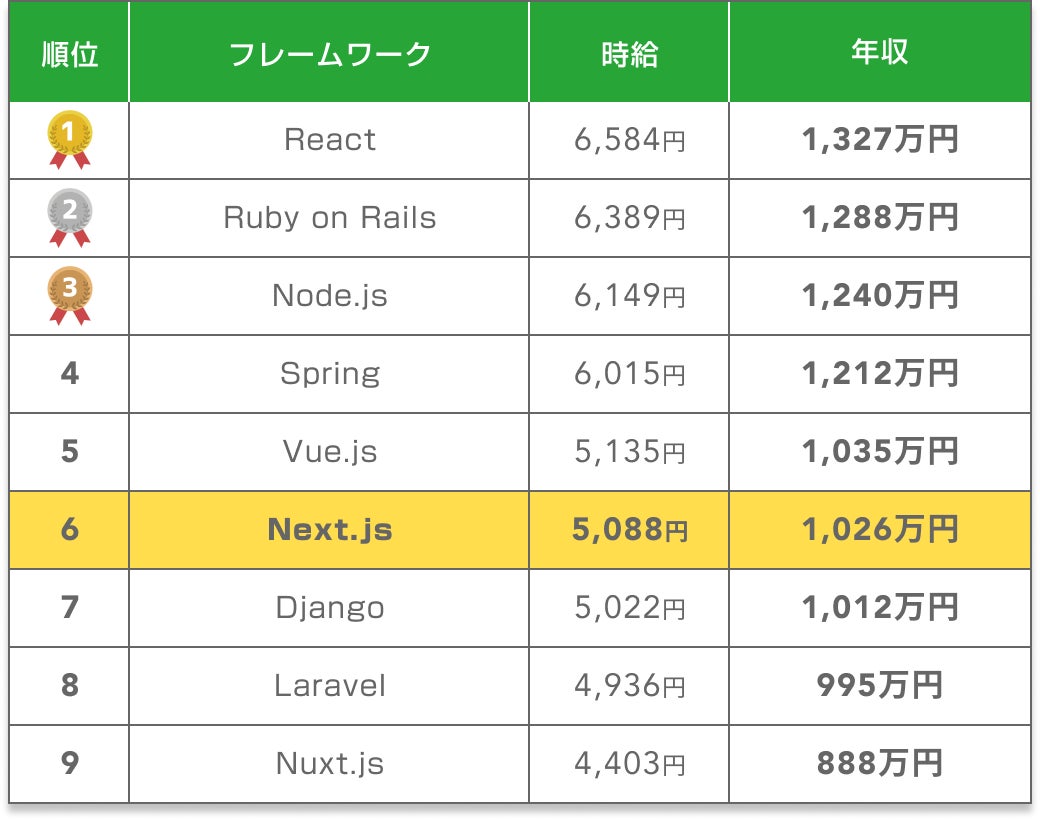Click the 5,088円 hourly wage cell
Viewport: 1040px width, 820px height.
[629, 529]
